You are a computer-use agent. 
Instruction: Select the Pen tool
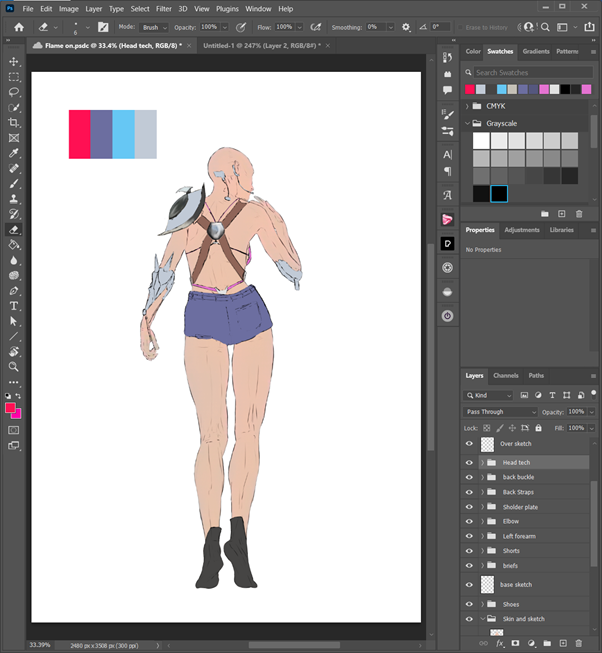pyautogui.click(x=14, y=291)
